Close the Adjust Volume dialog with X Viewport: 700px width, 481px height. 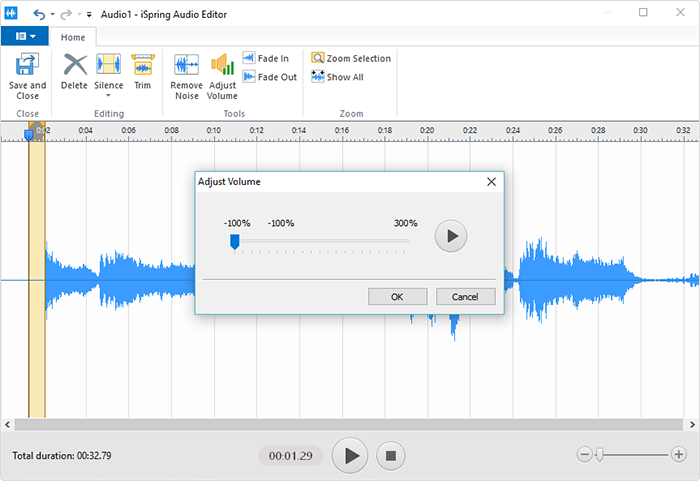click(x=491, y=182)
